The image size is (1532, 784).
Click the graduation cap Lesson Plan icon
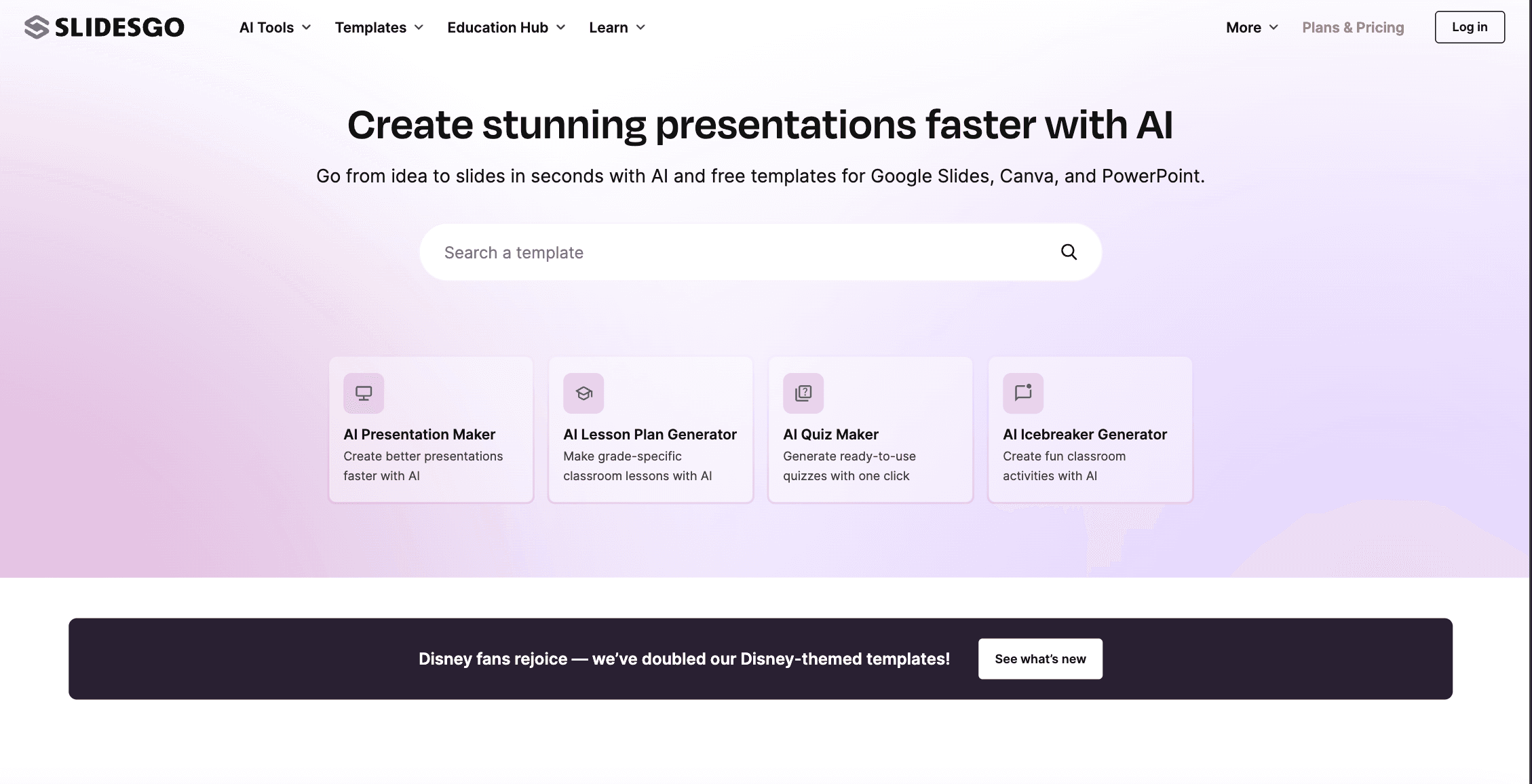(x=583, y=393)
